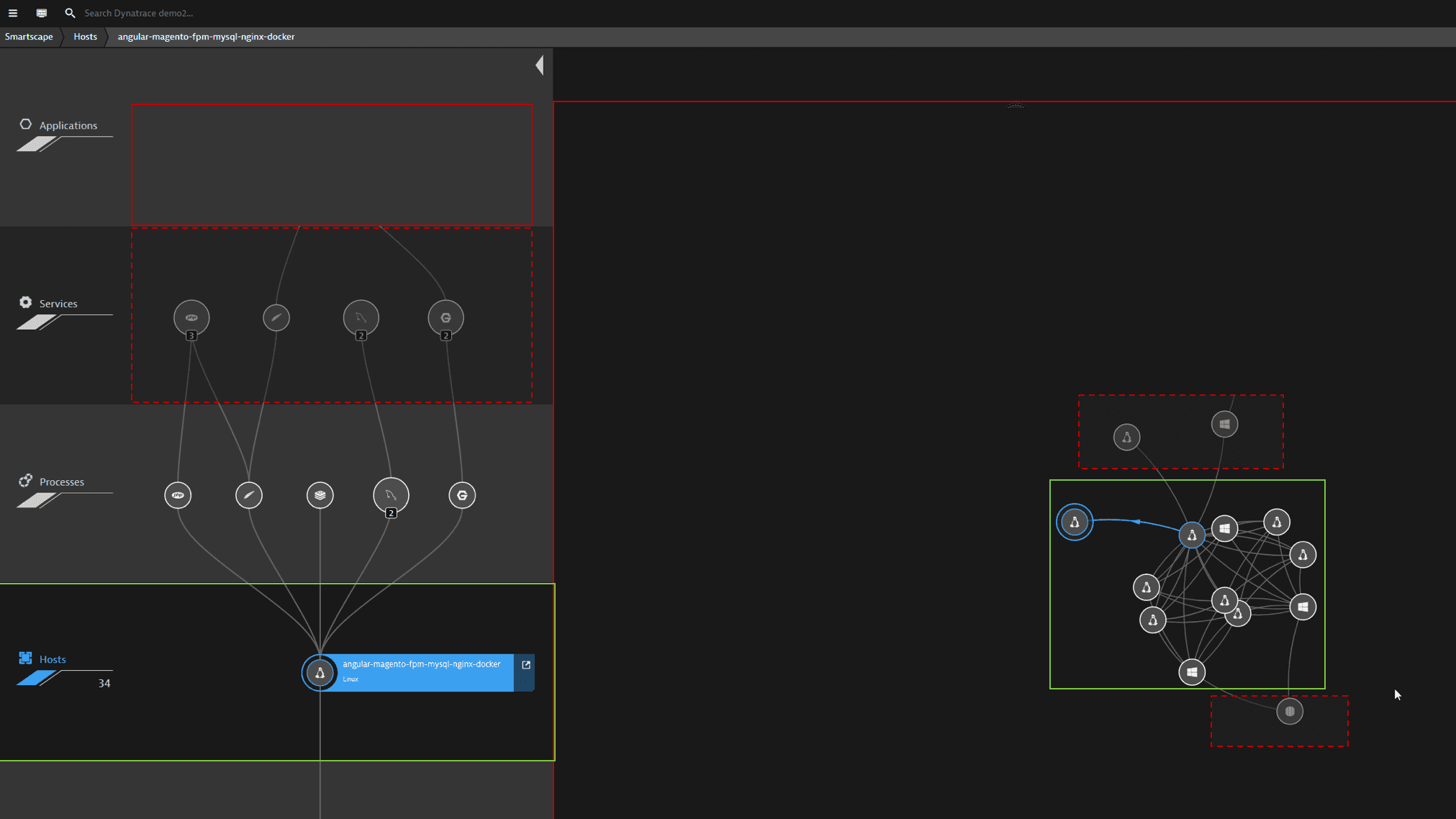This screenshot has height=819, width=1456.
Task: Select the Hosts breadcrumb tab
Action: 85,37
